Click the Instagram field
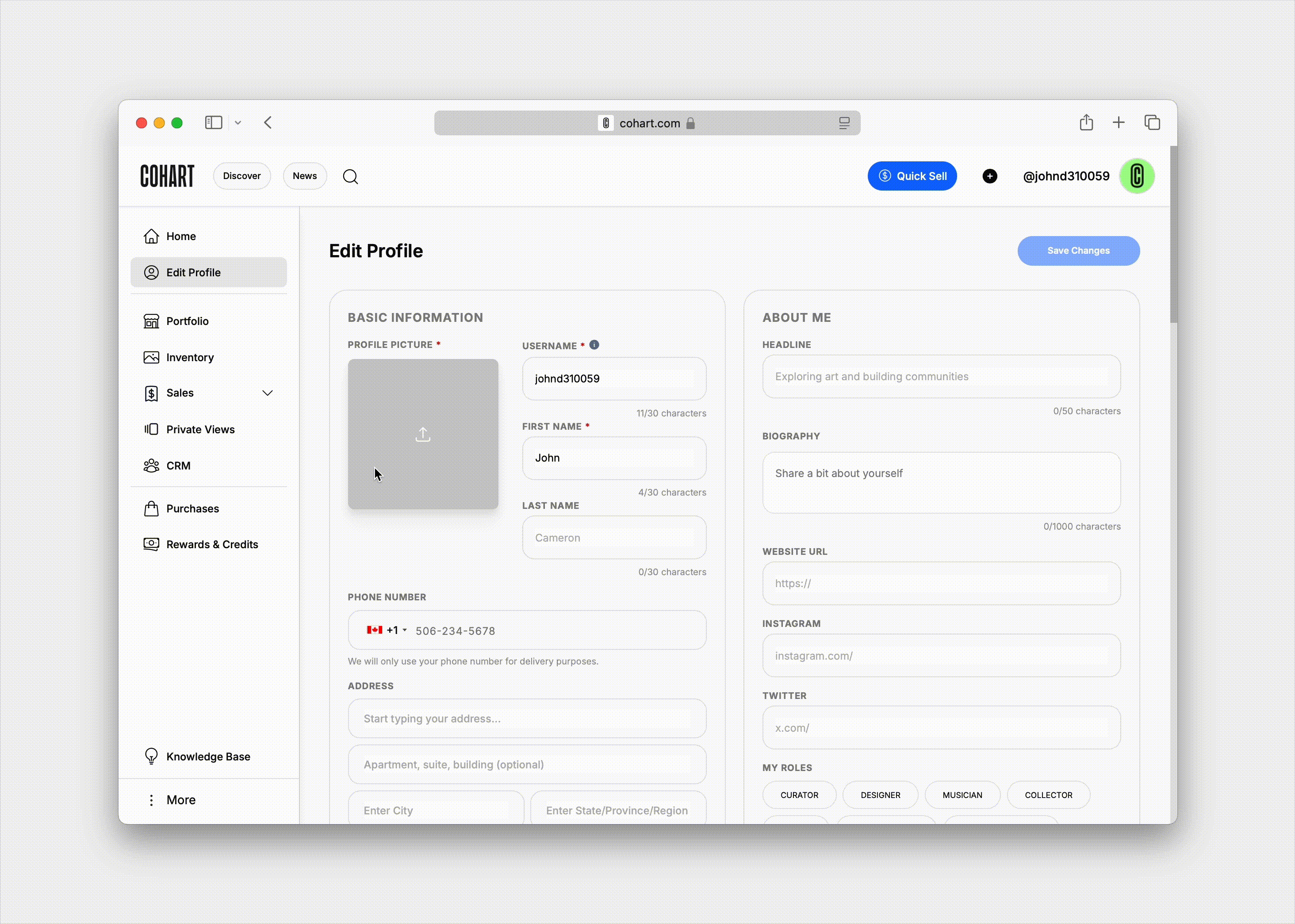This screenshot has width=1295, height=924. [x=942, y=656]
